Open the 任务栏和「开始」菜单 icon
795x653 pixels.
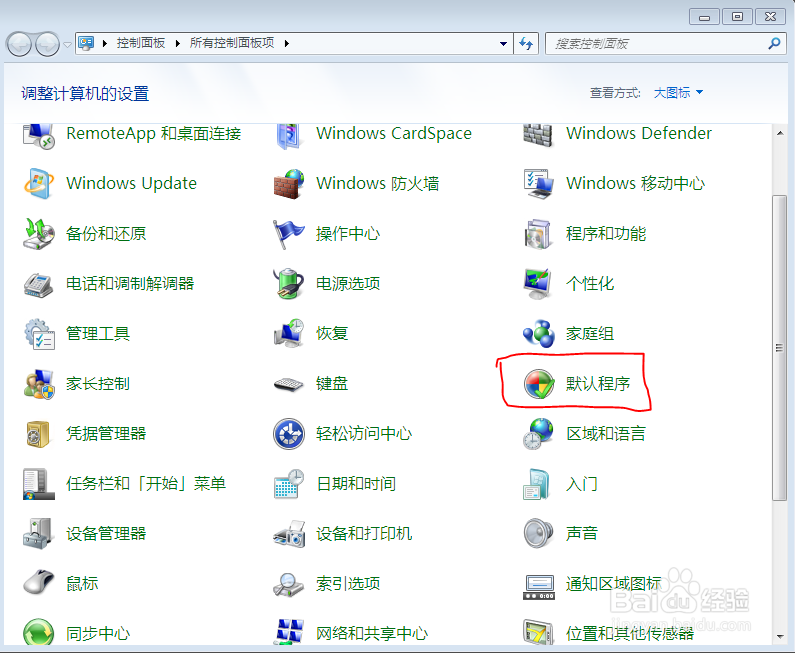39,484
